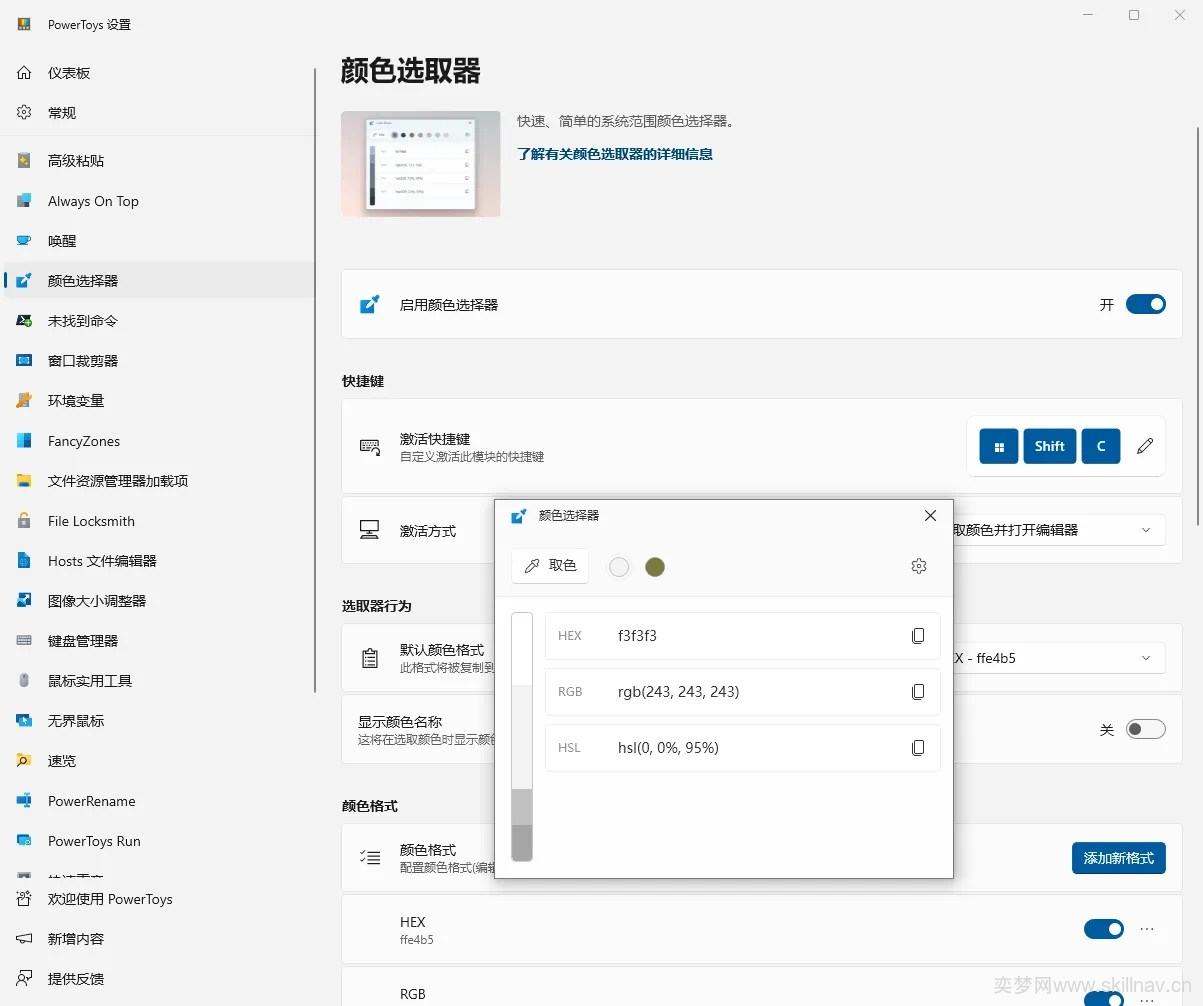
Task: Select the light gray history color swatch
Action: 619,567
